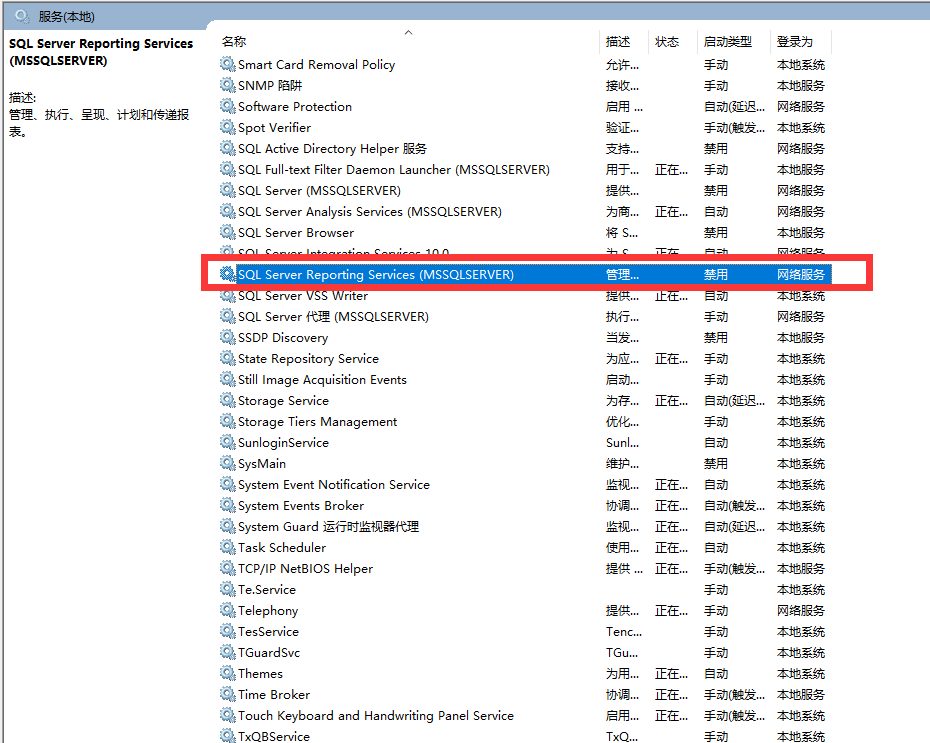
Task: Click the TCP/IP NetBIOS Helper gear icon
Action: click(x=228, y=568)
